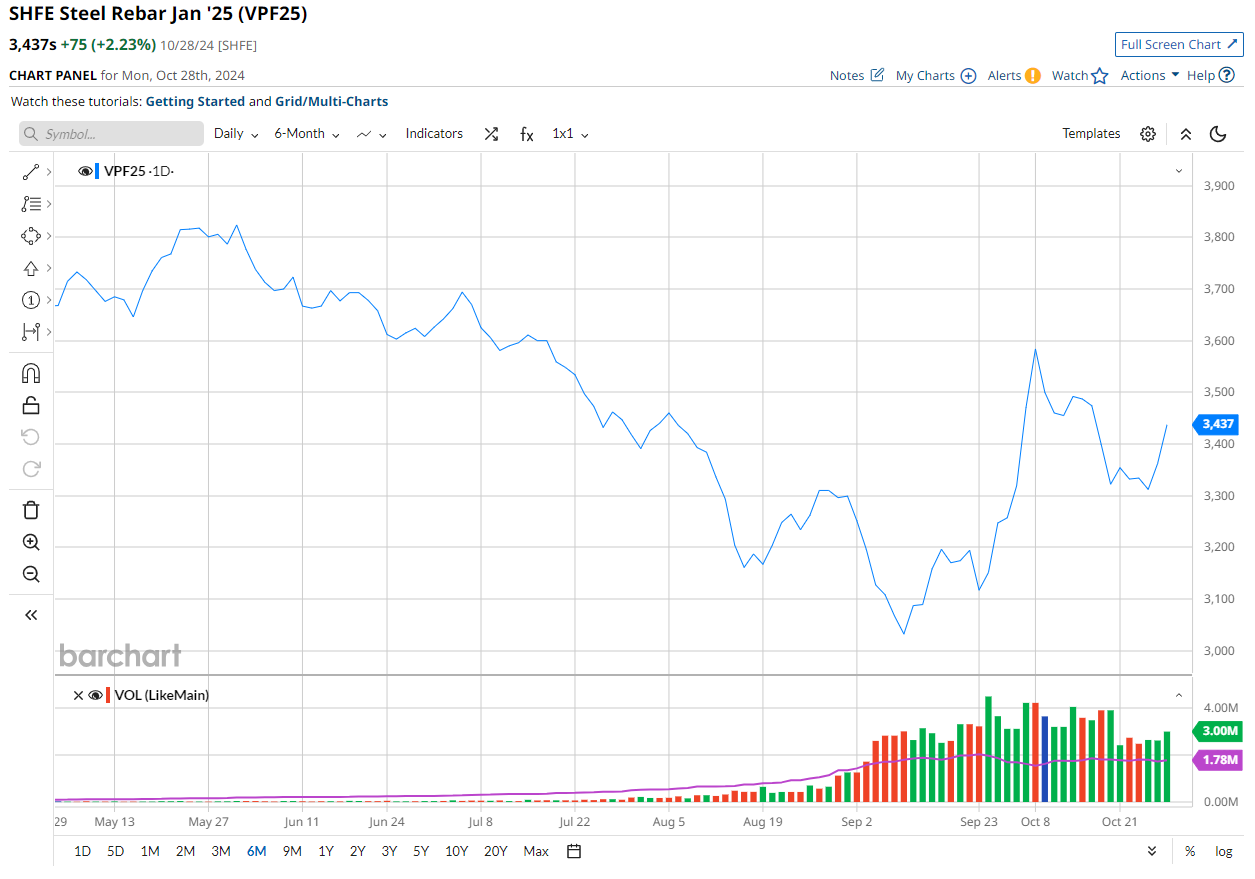The width and height of the screenshot is (1255, 879).
Task: Select the trend line drawing tool
Action: tap(30, 172)
